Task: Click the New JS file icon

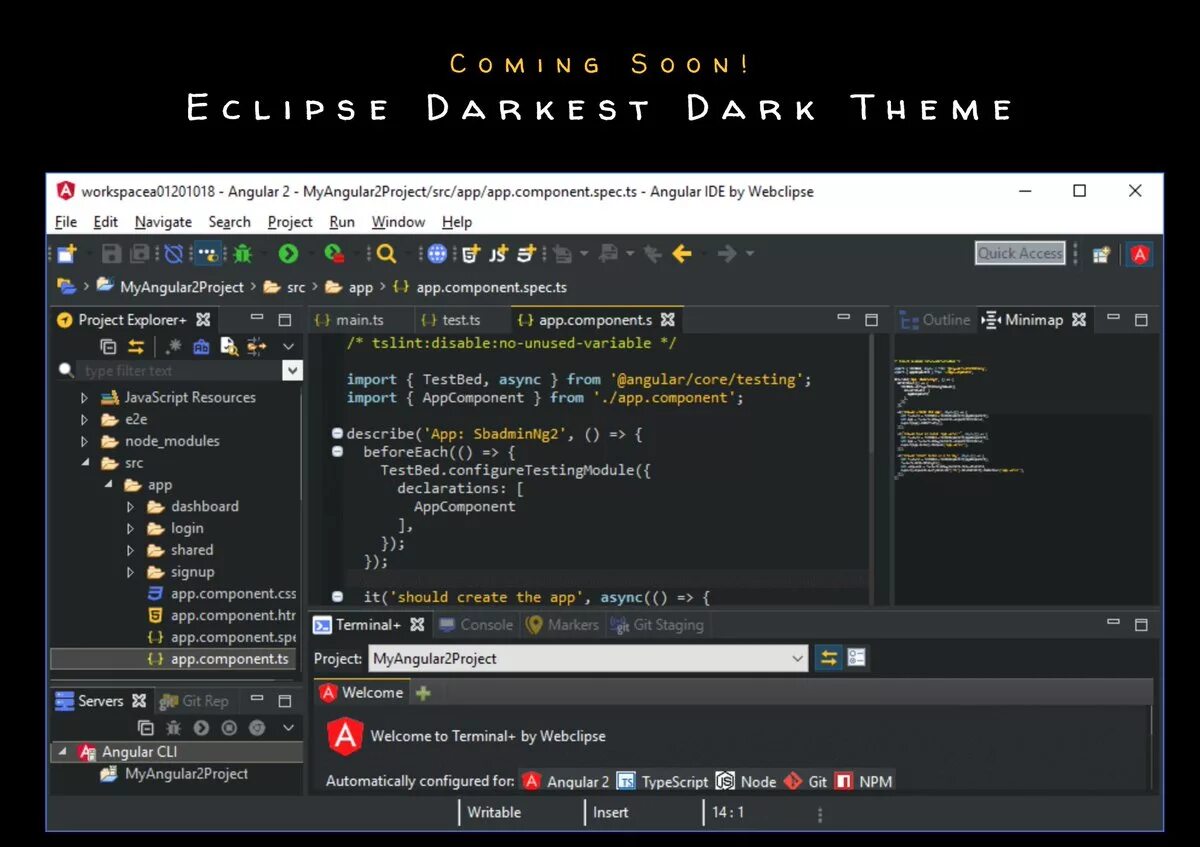Action: pos(498,254)
